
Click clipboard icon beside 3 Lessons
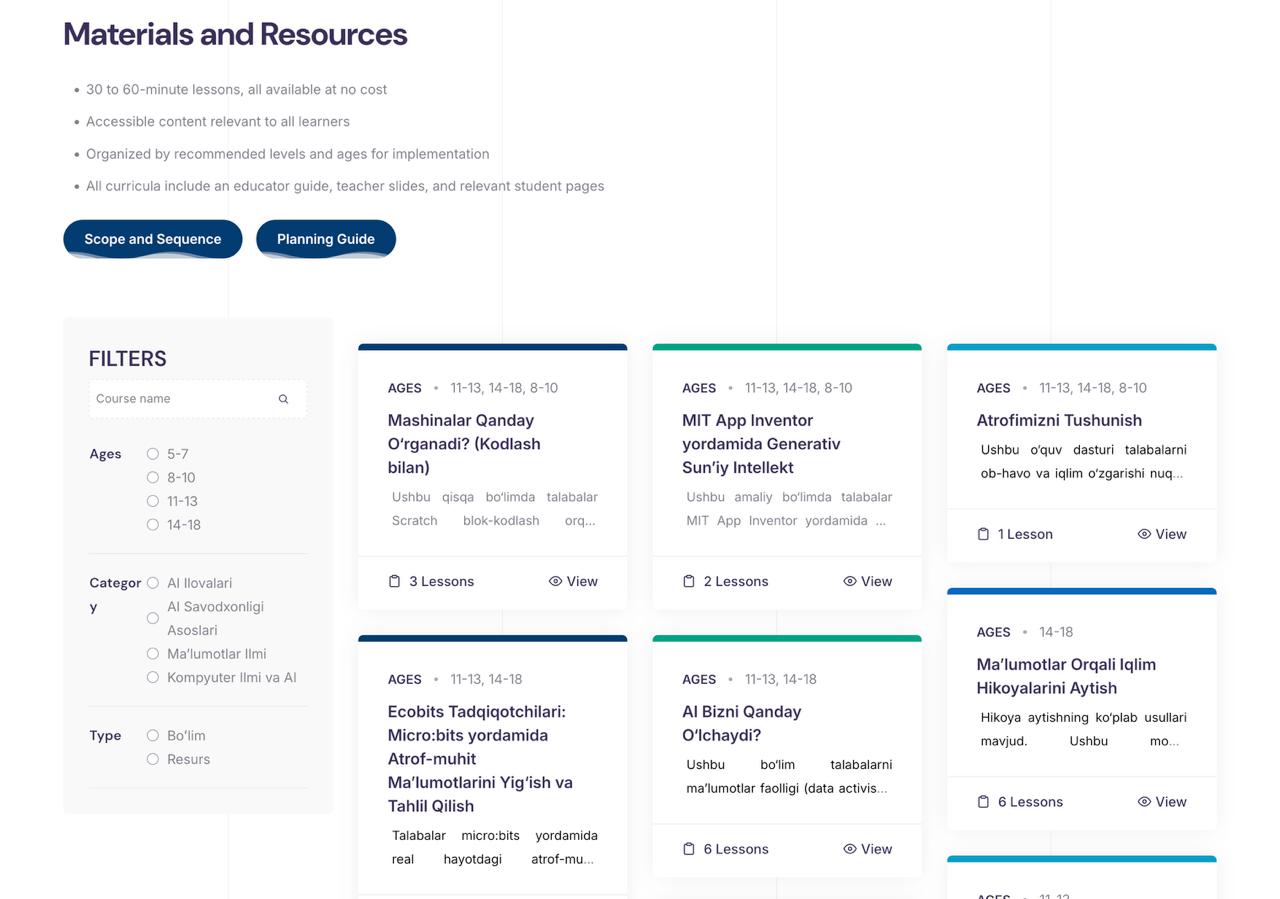click(x=394, y=582)
